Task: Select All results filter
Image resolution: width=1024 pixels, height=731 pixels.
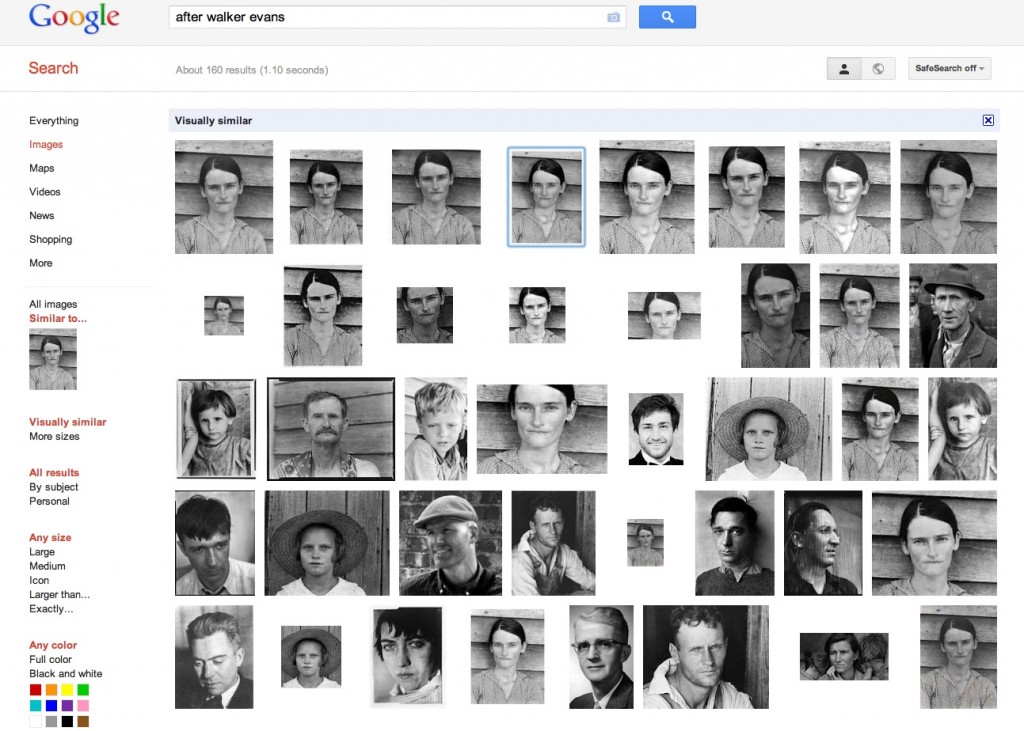Action: 54,472
